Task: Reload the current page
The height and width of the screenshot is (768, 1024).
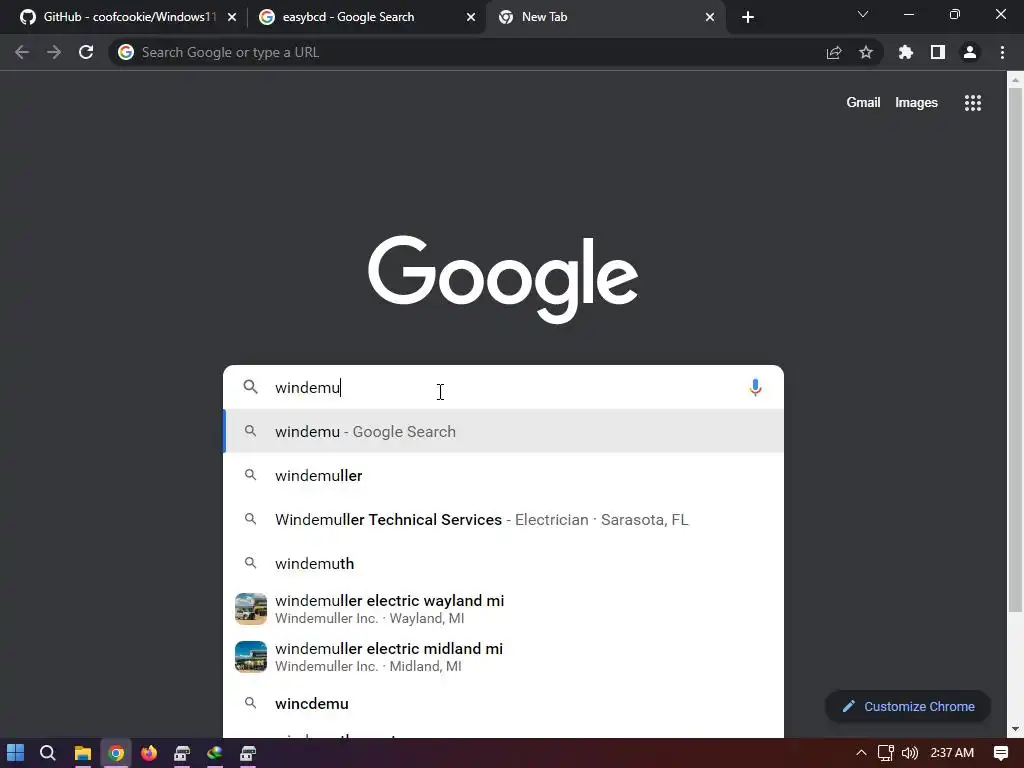Action: click(86, 52)
